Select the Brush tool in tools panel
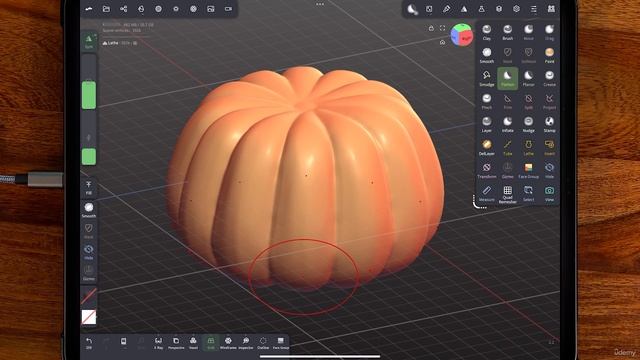 tap(507, 32)
